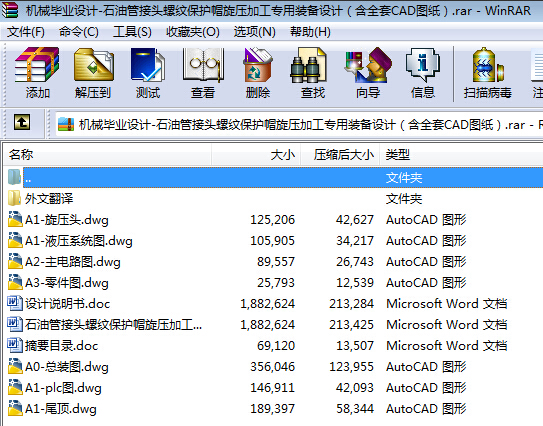Select file name A3-零件图.dwg
The height and width of the screenshot is (426, 543).
[x=66, y=283]
